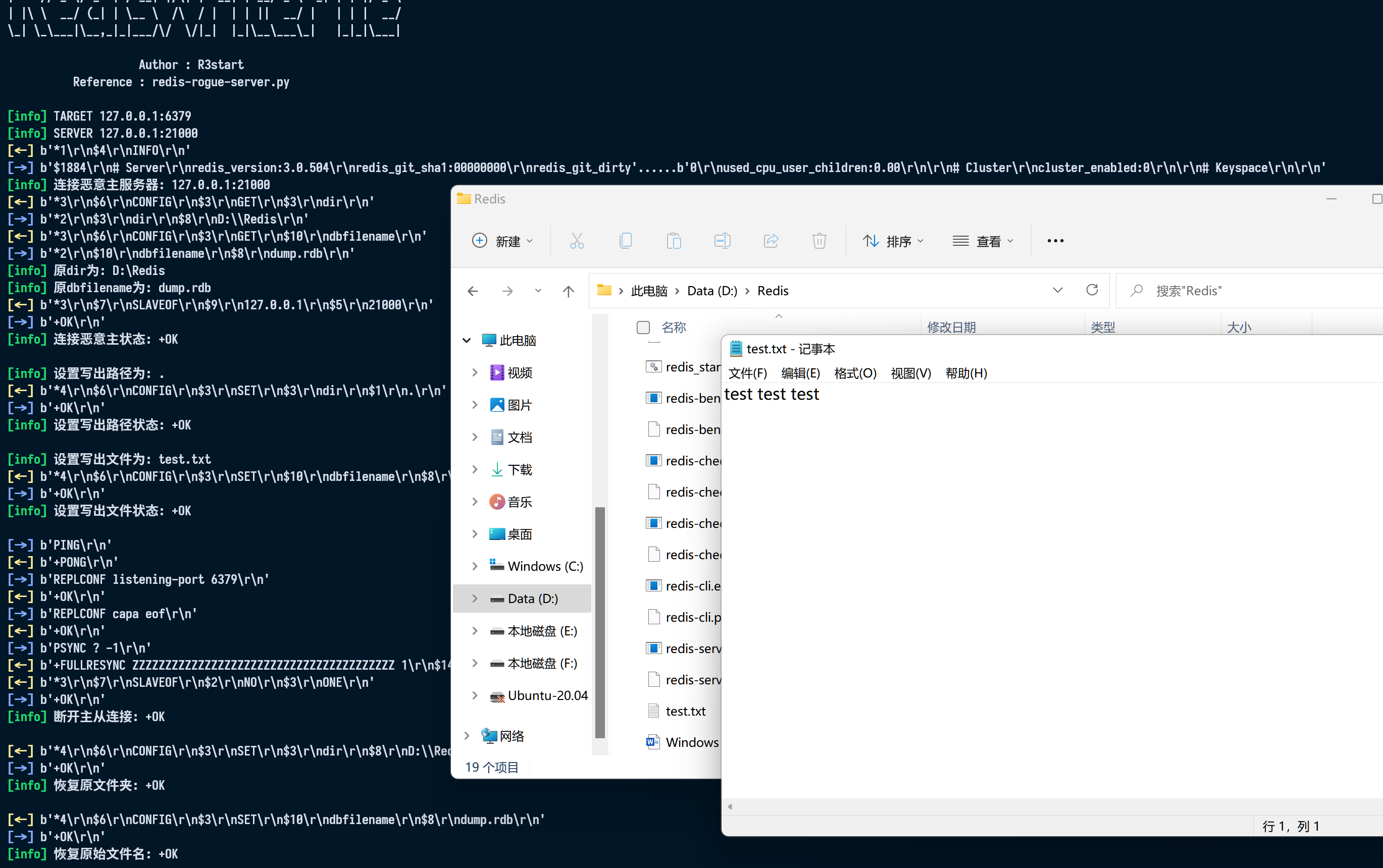Expand the Ubuntu-20.04 drive in sidebar
This screenshot has width=1383, height=868.
pyautogui.click(x=475, y=695)
